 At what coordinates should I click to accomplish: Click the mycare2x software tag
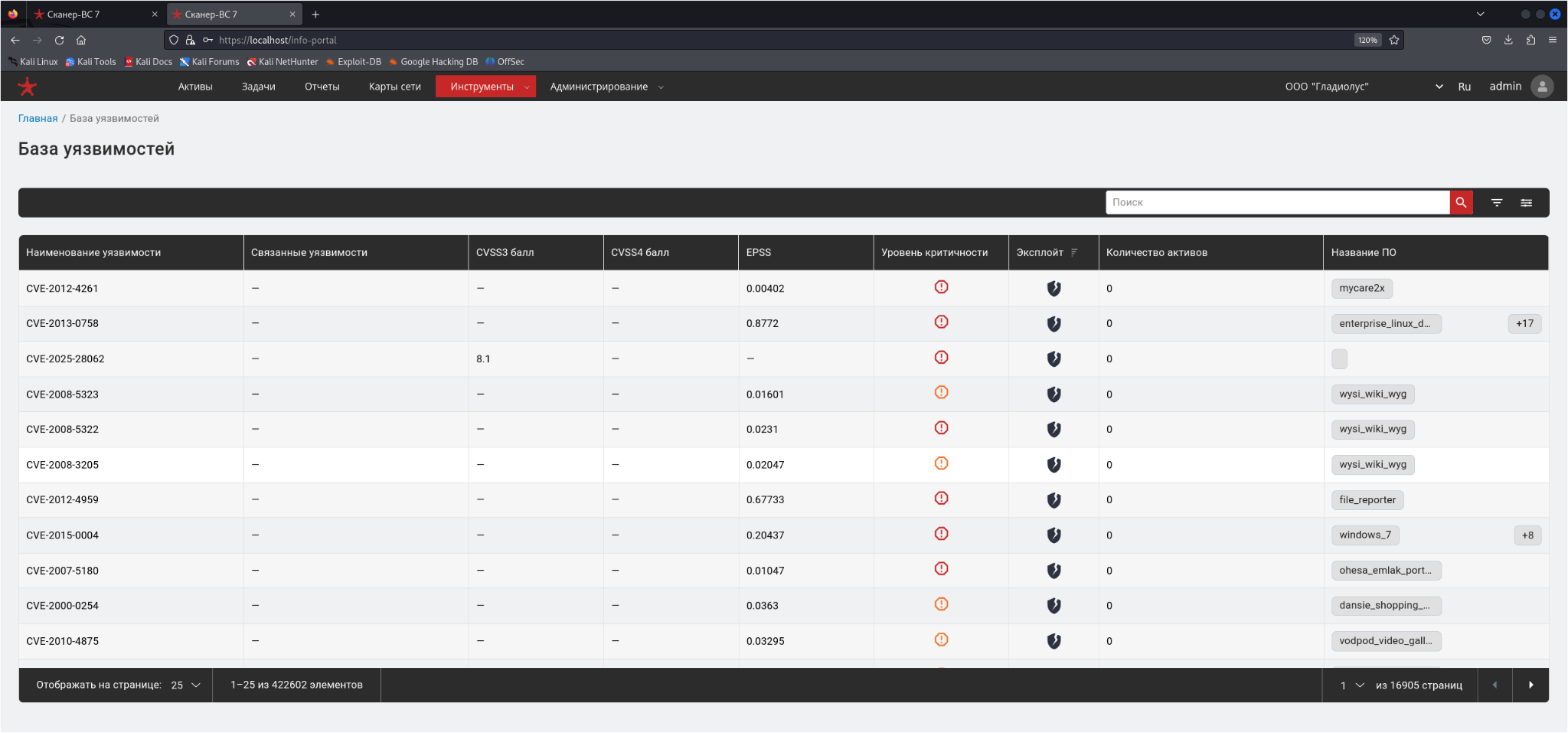click(x=1362, y=288)
